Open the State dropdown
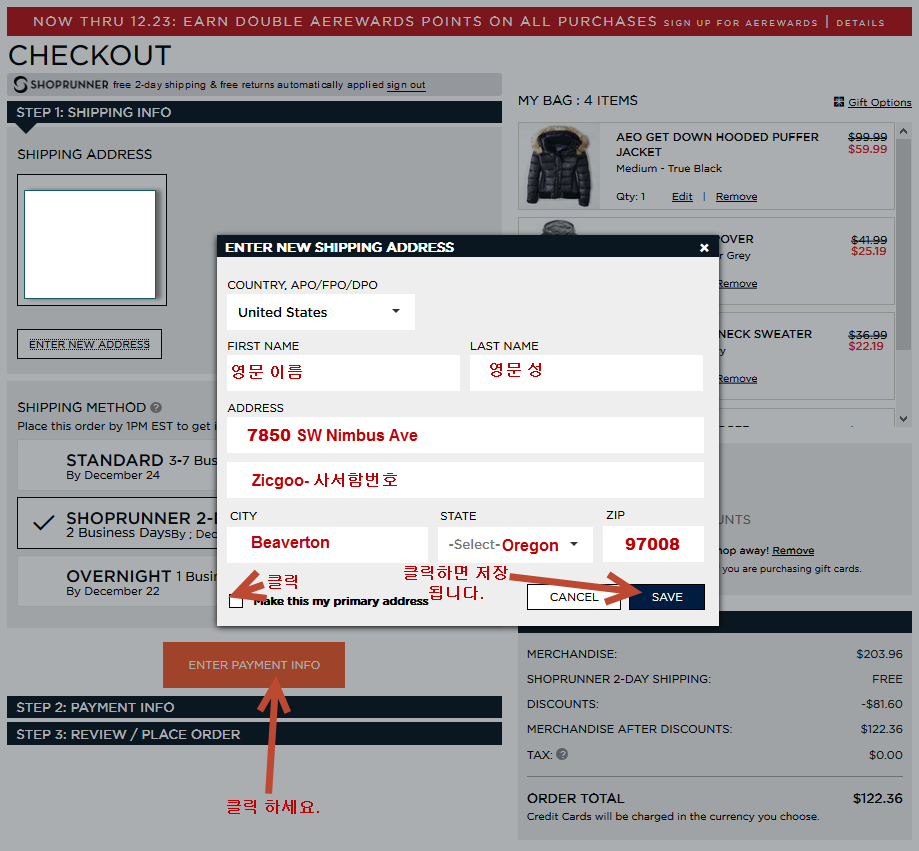Viewport: 919px width, 851px height. [x=515, y=544]
